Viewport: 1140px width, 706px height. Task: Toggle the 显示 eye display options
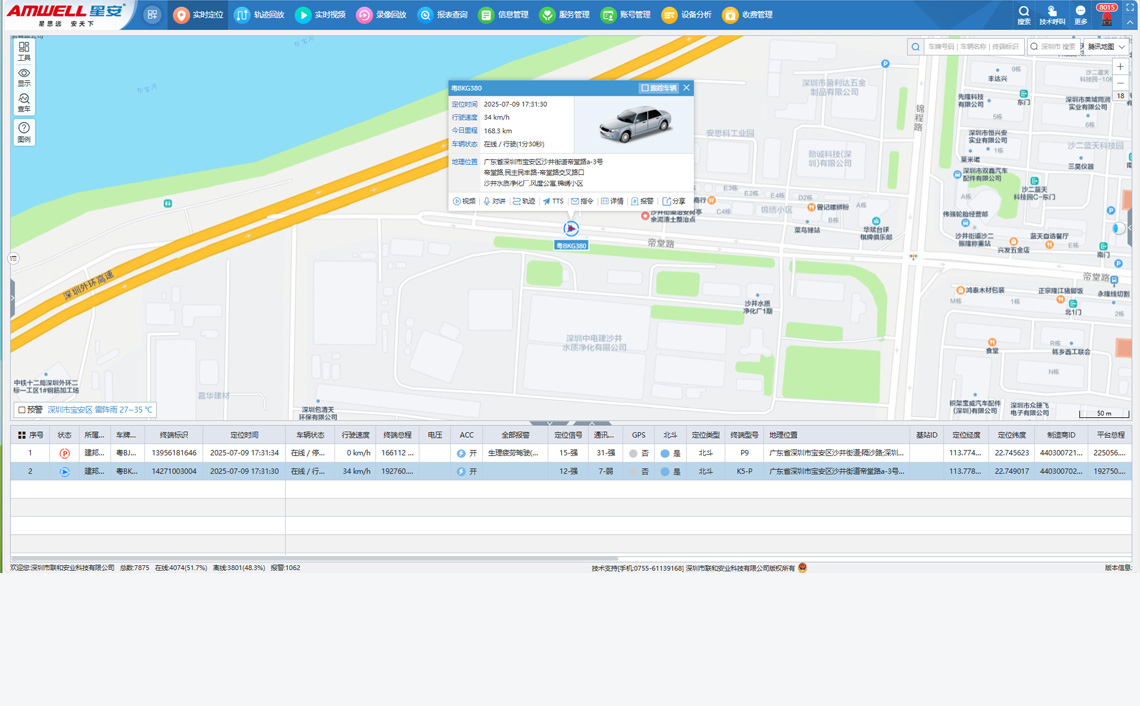pos(24,77)
